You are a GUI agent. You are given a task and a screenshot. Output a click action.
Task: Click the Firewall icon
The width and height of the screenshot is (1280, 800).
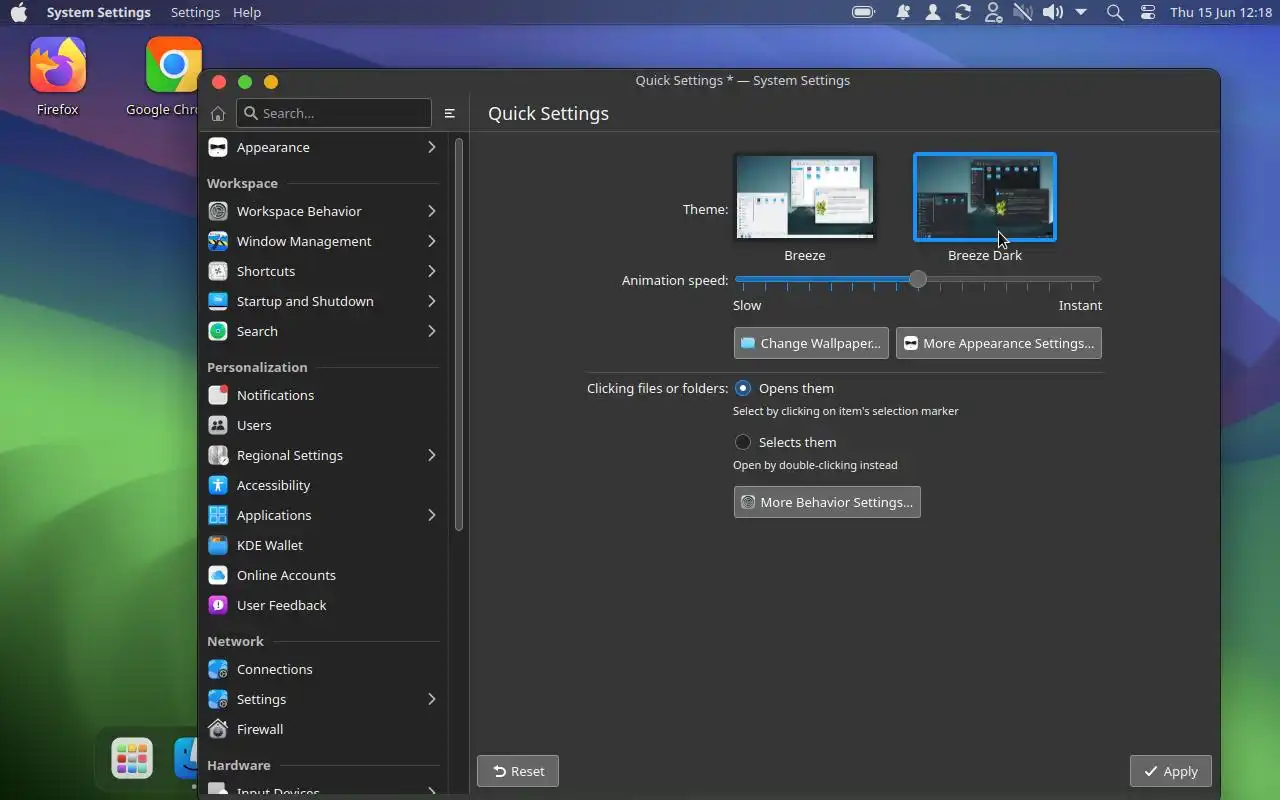(218, 729)
